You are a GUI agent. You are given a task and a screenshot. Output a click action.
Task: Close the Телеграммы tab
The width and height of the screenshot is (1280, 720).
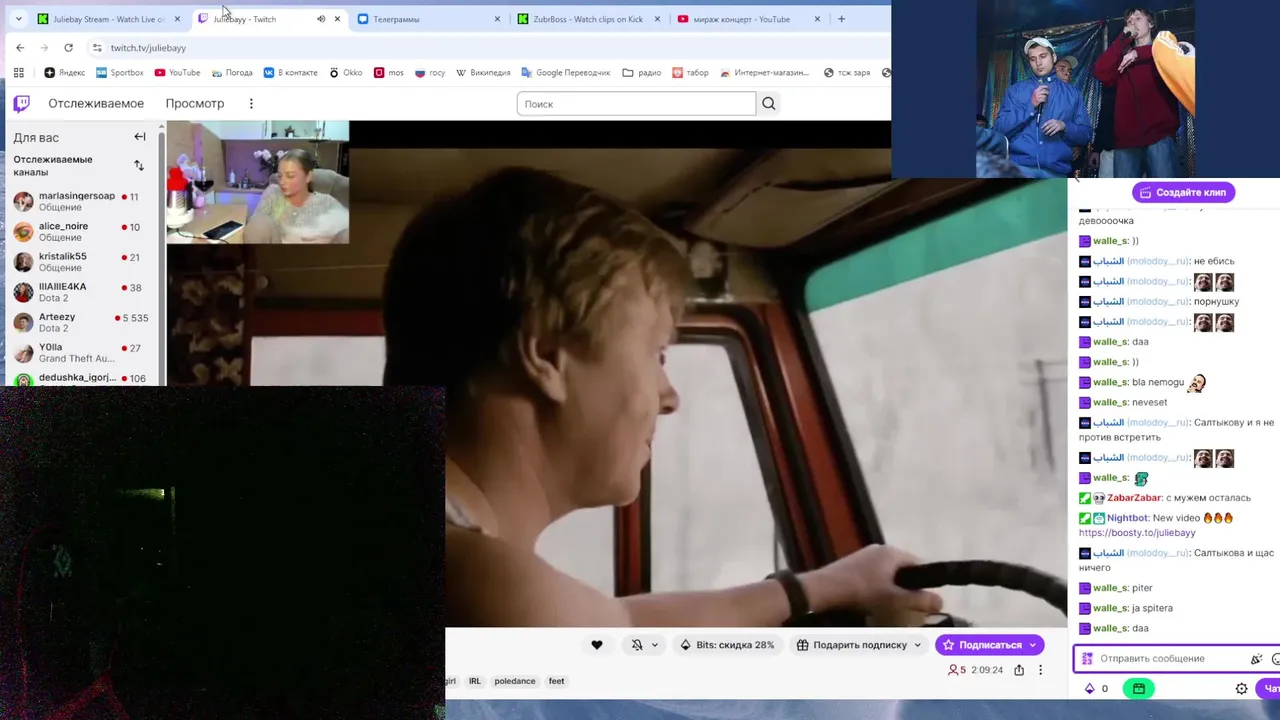click(x=497, y=19)
